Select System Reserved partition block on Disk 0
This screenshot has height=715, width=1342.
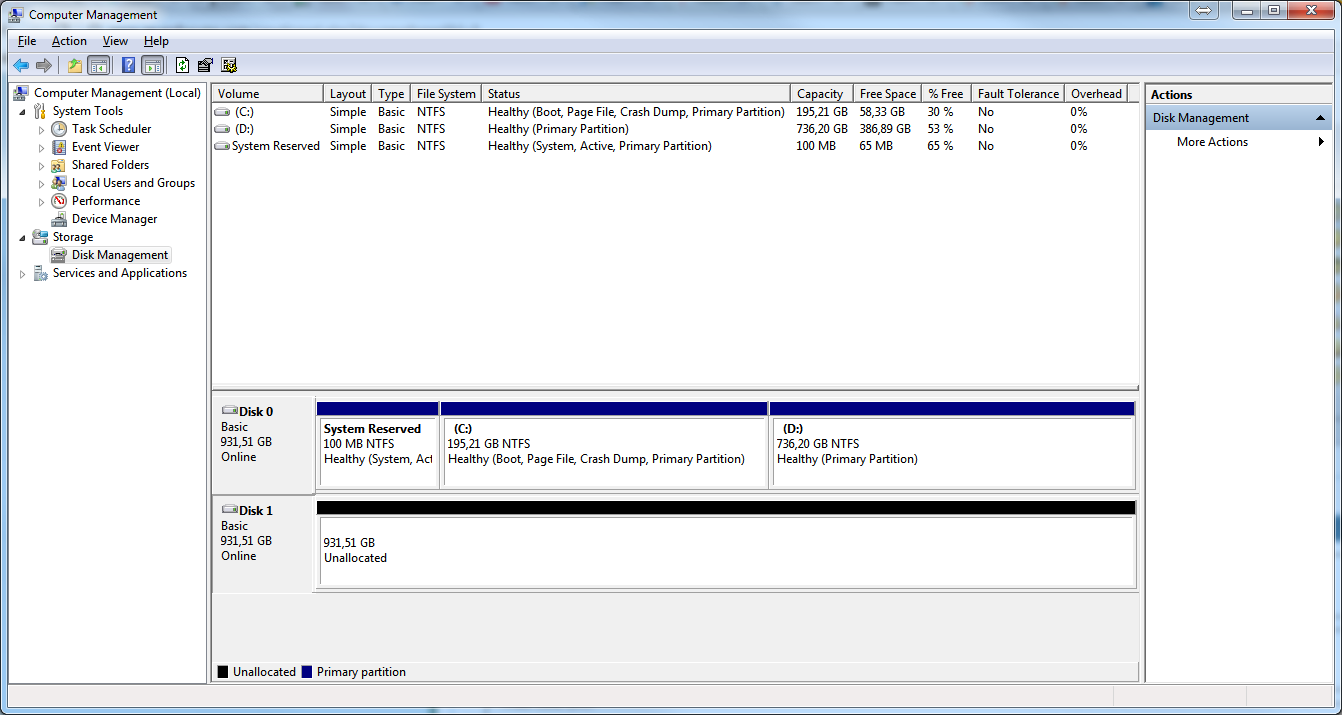point(377,445)
